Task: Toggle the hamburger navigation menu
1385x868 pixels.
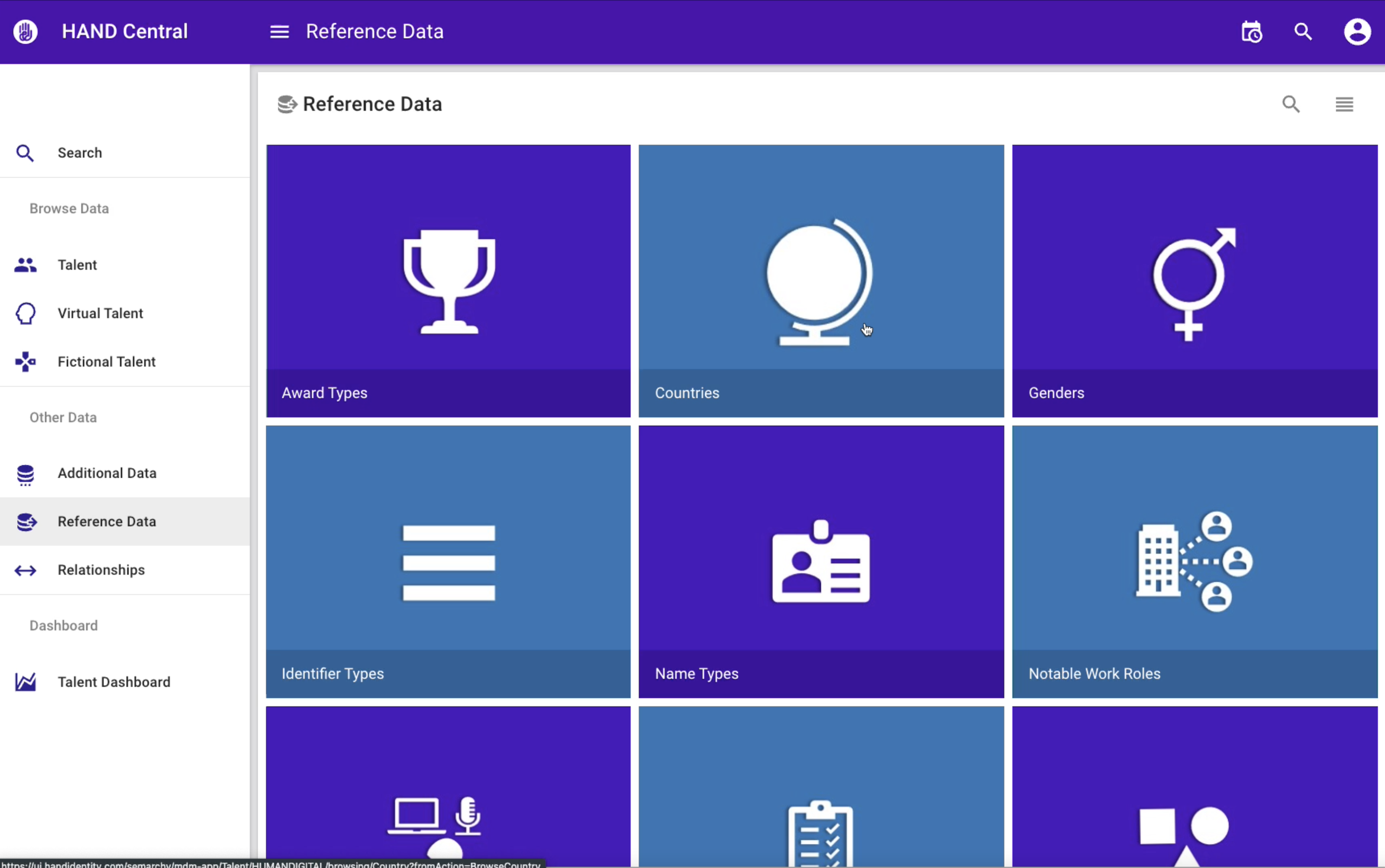Action: [x=279, y=32]
